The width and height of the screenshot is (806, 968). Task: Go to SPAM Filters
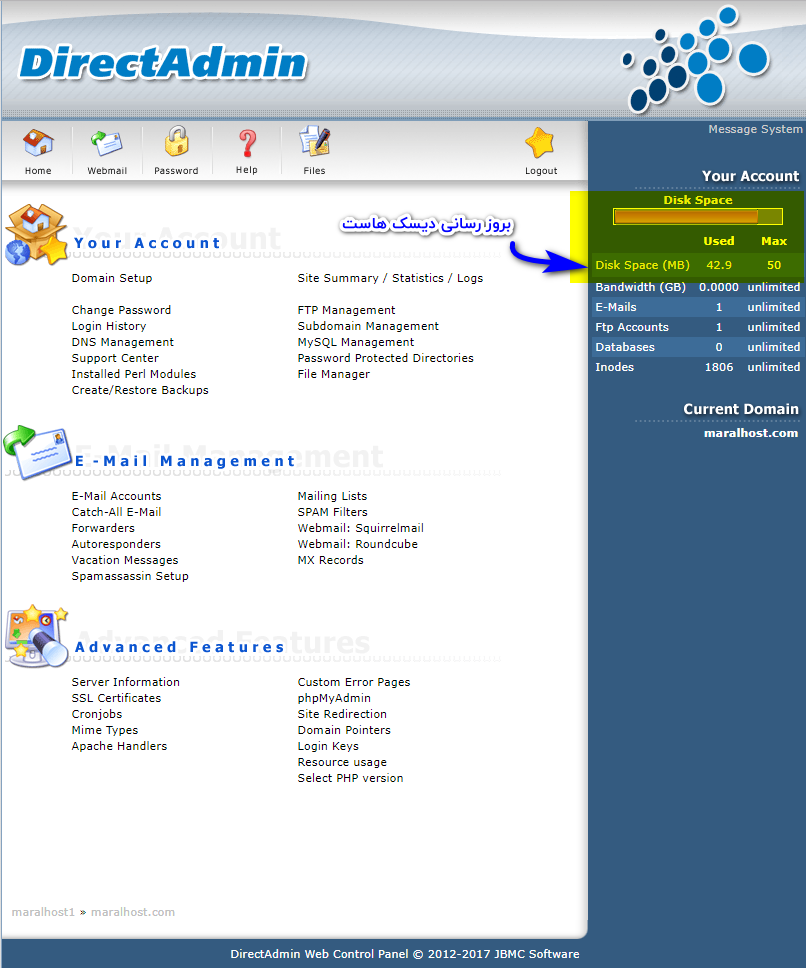[333, 512]
